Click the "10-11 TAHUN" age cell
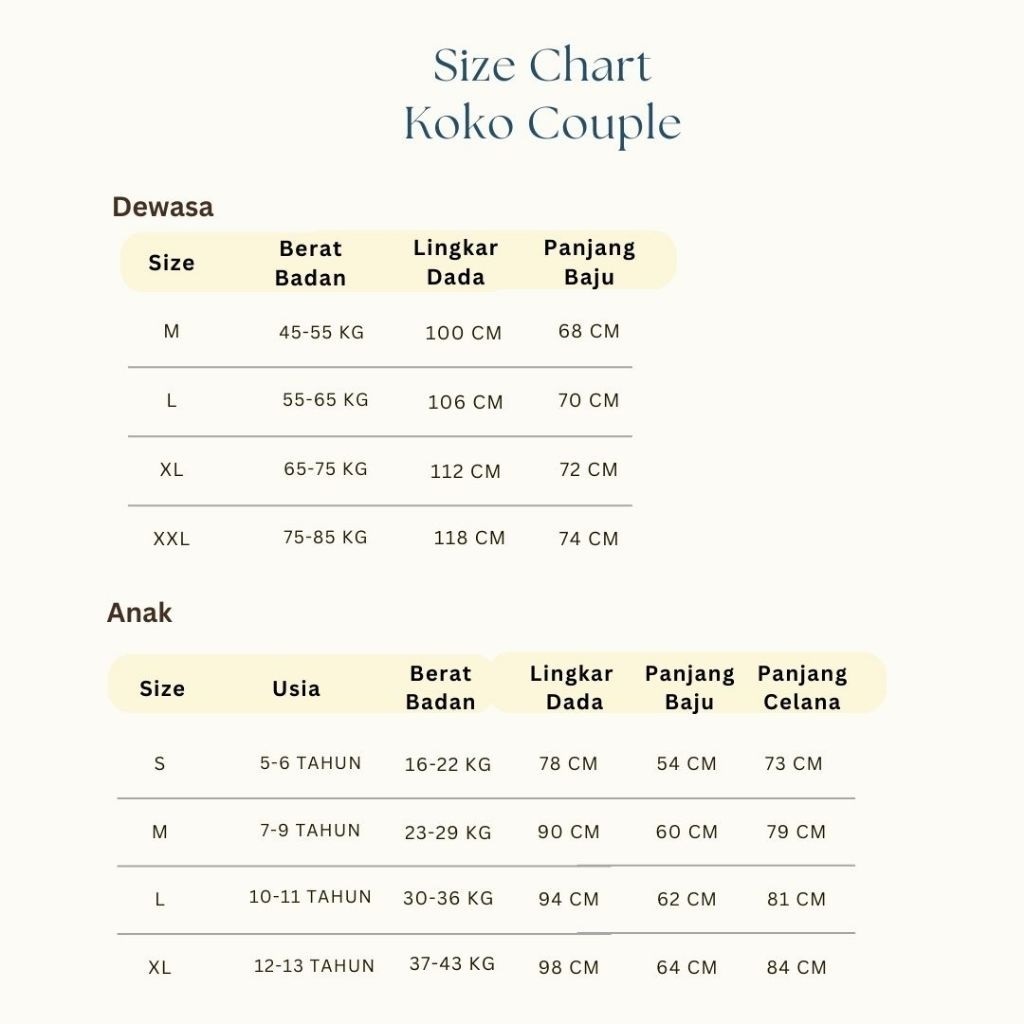This screenshot has width=1024, height=1024. pos(310,897)
